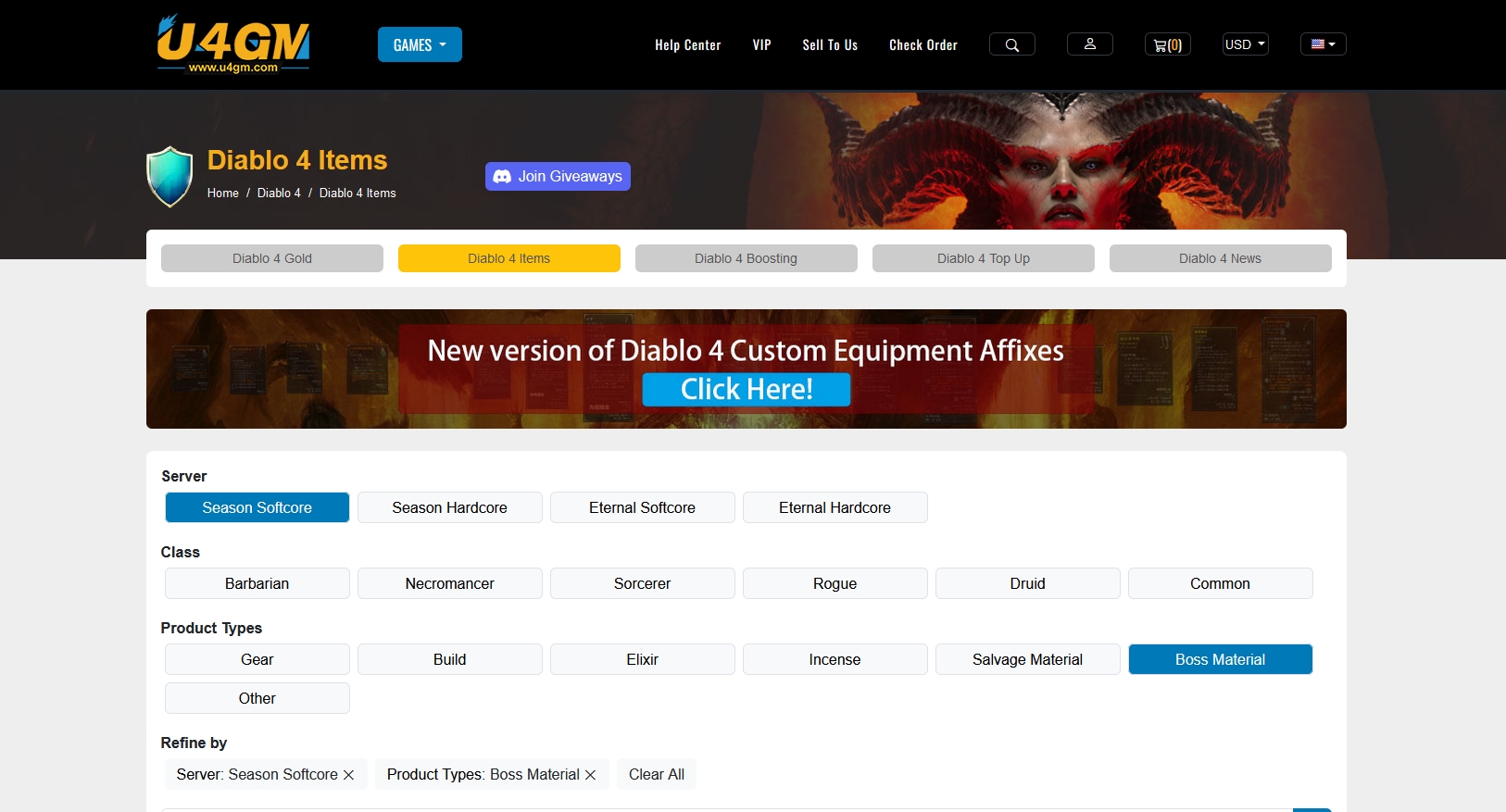Viewport: 1506px width, 812px height.
Task: Click the Diablo 4 Items breadcrumb
Action: (358, 193)
